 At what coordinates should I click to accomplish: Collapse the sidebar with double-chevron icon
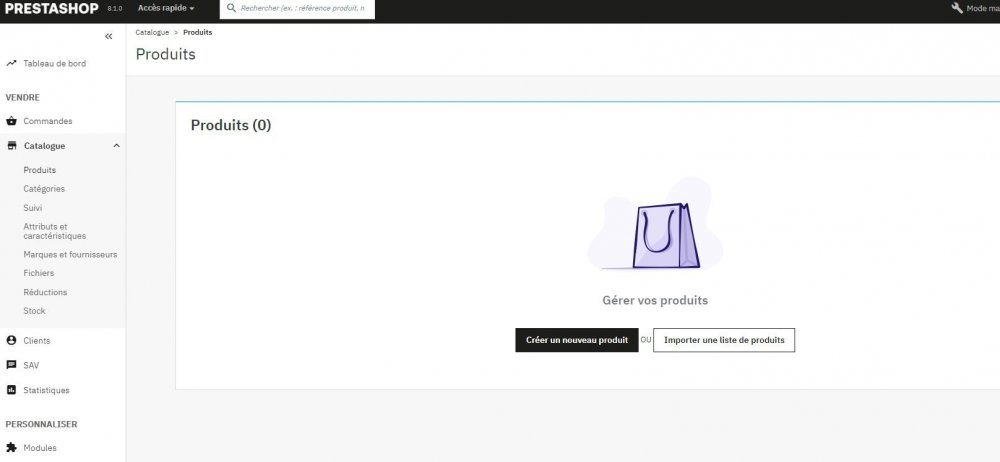pyautogui.click(x=108, y=36)
